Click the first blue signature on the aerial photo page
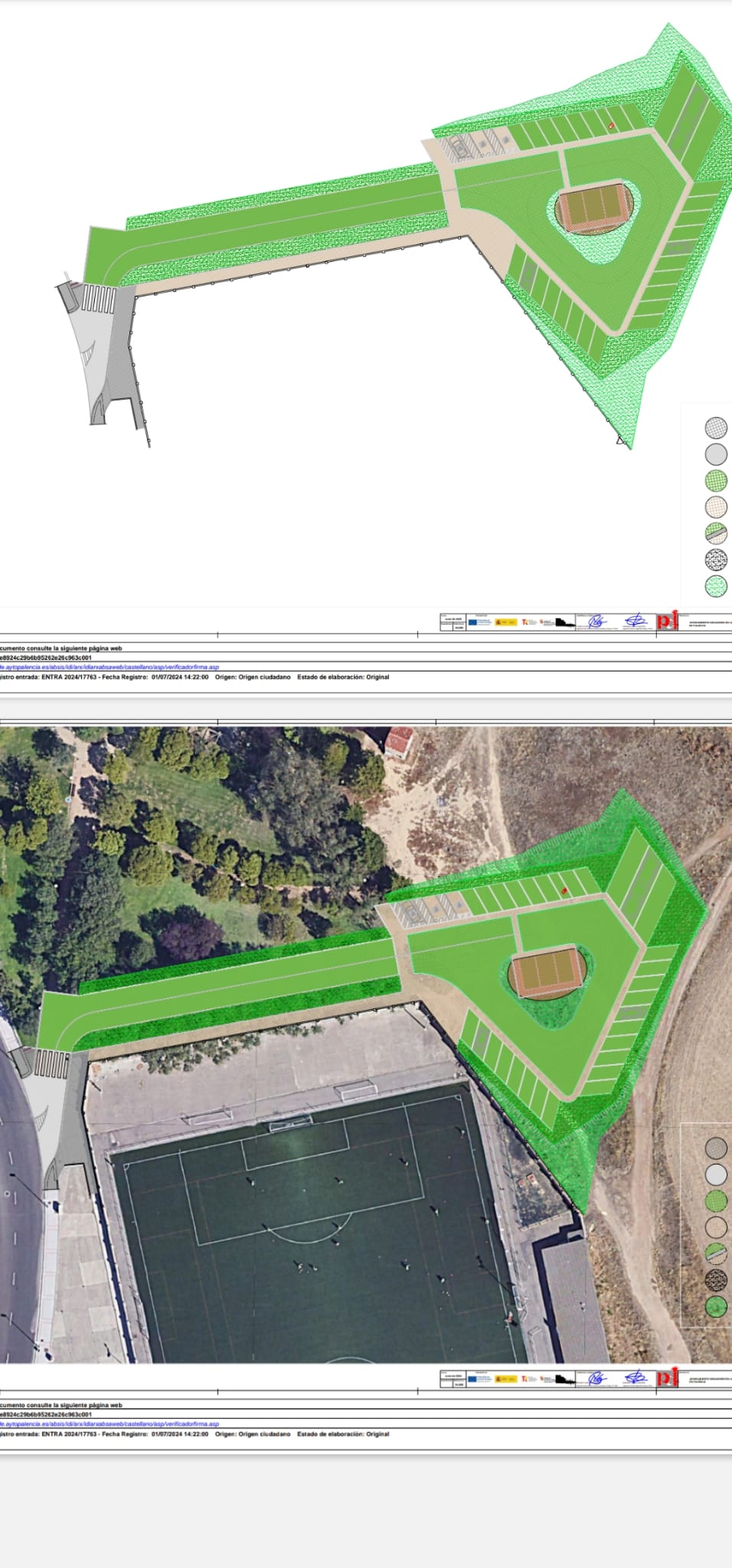This screenshot has height=1568, width=732. 597,1379
